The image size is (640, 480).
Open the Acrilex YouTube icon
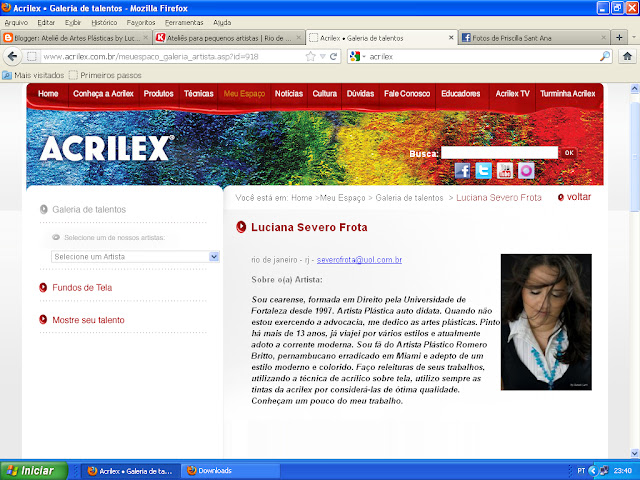click(x=505, y=171)
